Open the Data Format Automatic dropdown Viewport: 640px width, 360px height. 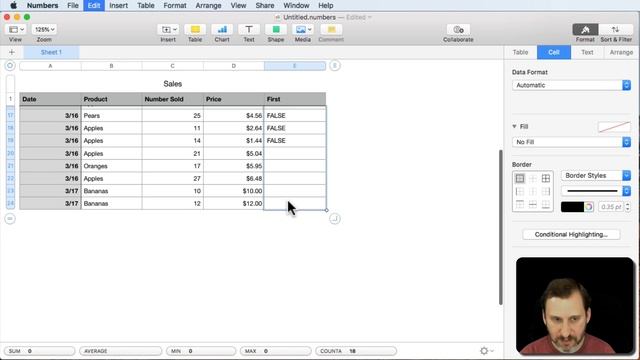[x=571, y=85]
